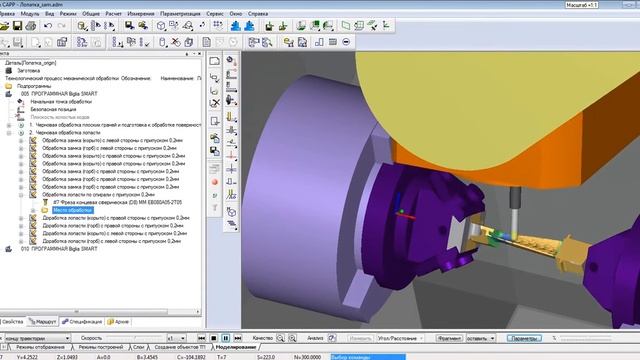The image size is (640, 360).
Task: Open the конец траектории dropdown
Action: pos(67,338)
